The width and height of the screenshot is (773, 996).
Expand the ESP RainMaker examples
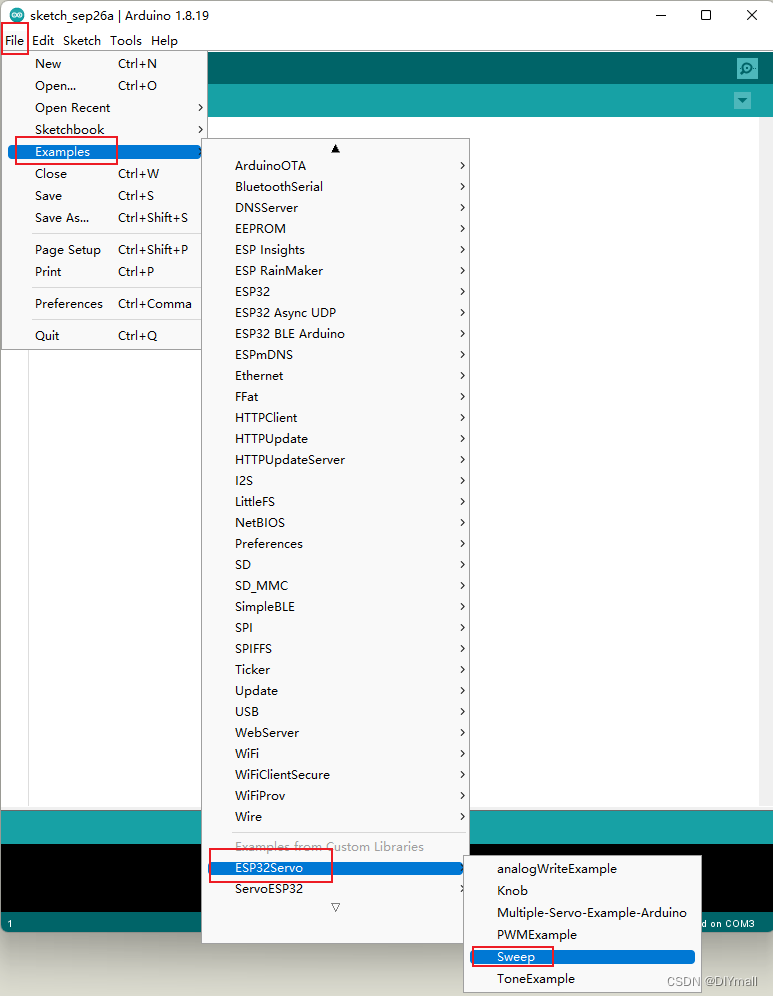click(x=336, y=271)
